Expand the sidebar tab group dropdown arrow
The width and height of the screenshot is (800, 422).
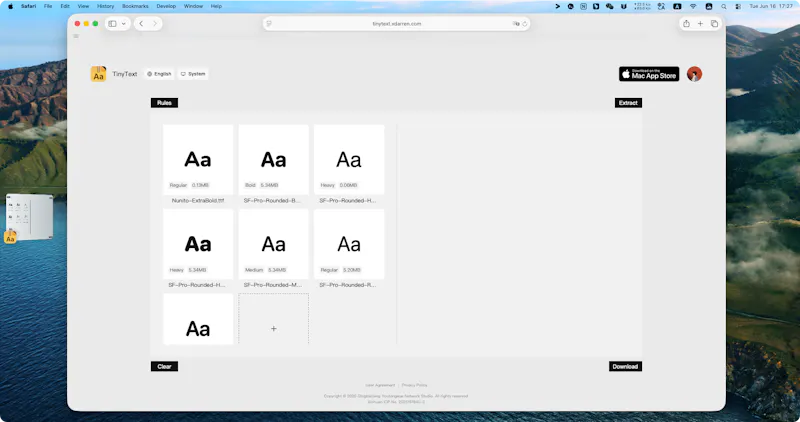[123, 23]
